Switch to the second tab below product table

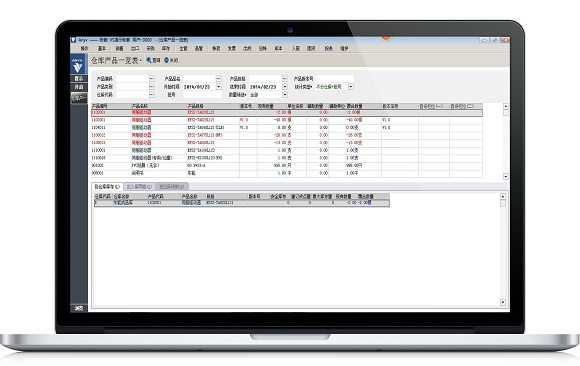[139, 187]
